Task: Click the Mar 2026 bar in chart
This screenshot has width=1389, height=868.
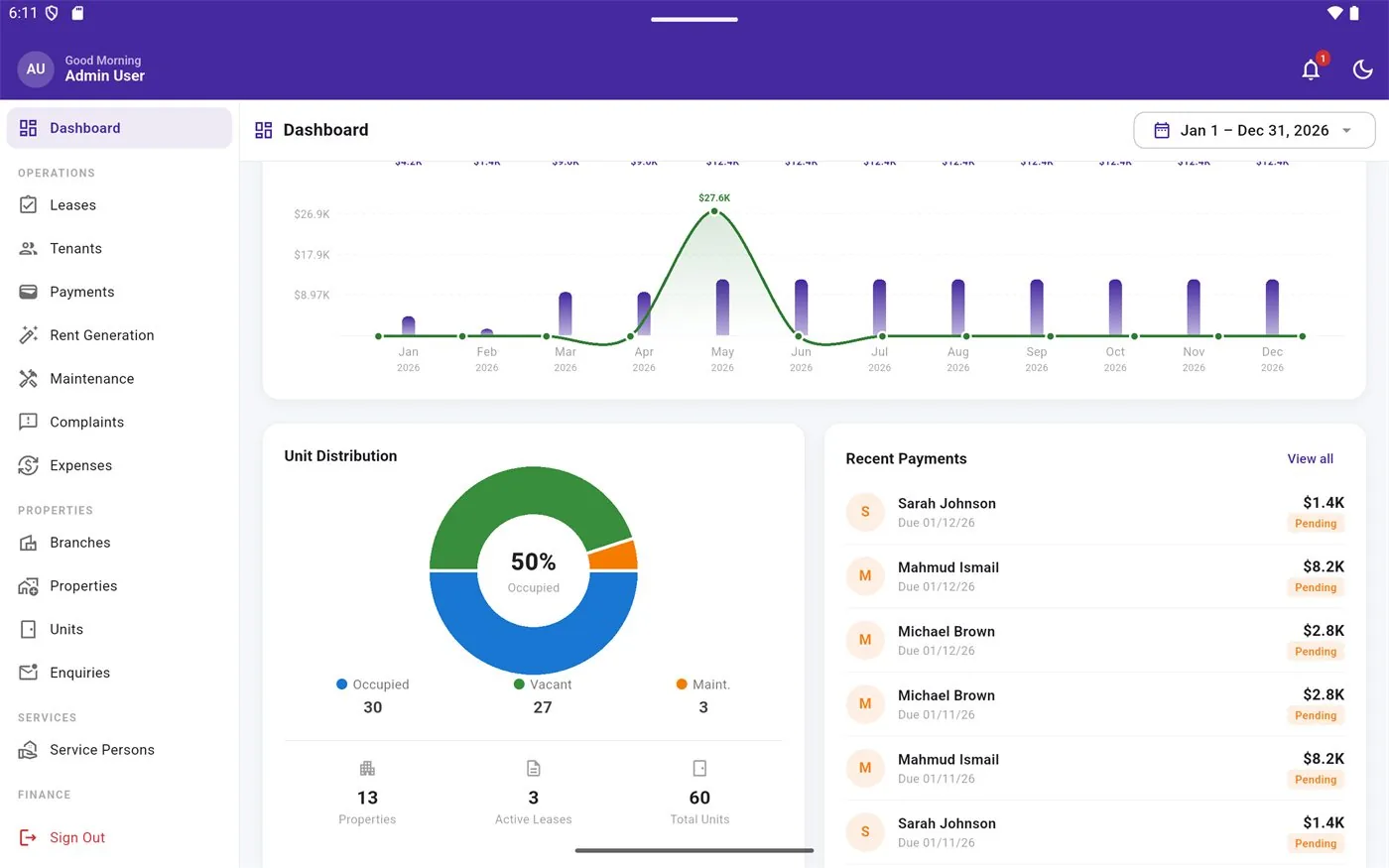Action: click(566, 313)
